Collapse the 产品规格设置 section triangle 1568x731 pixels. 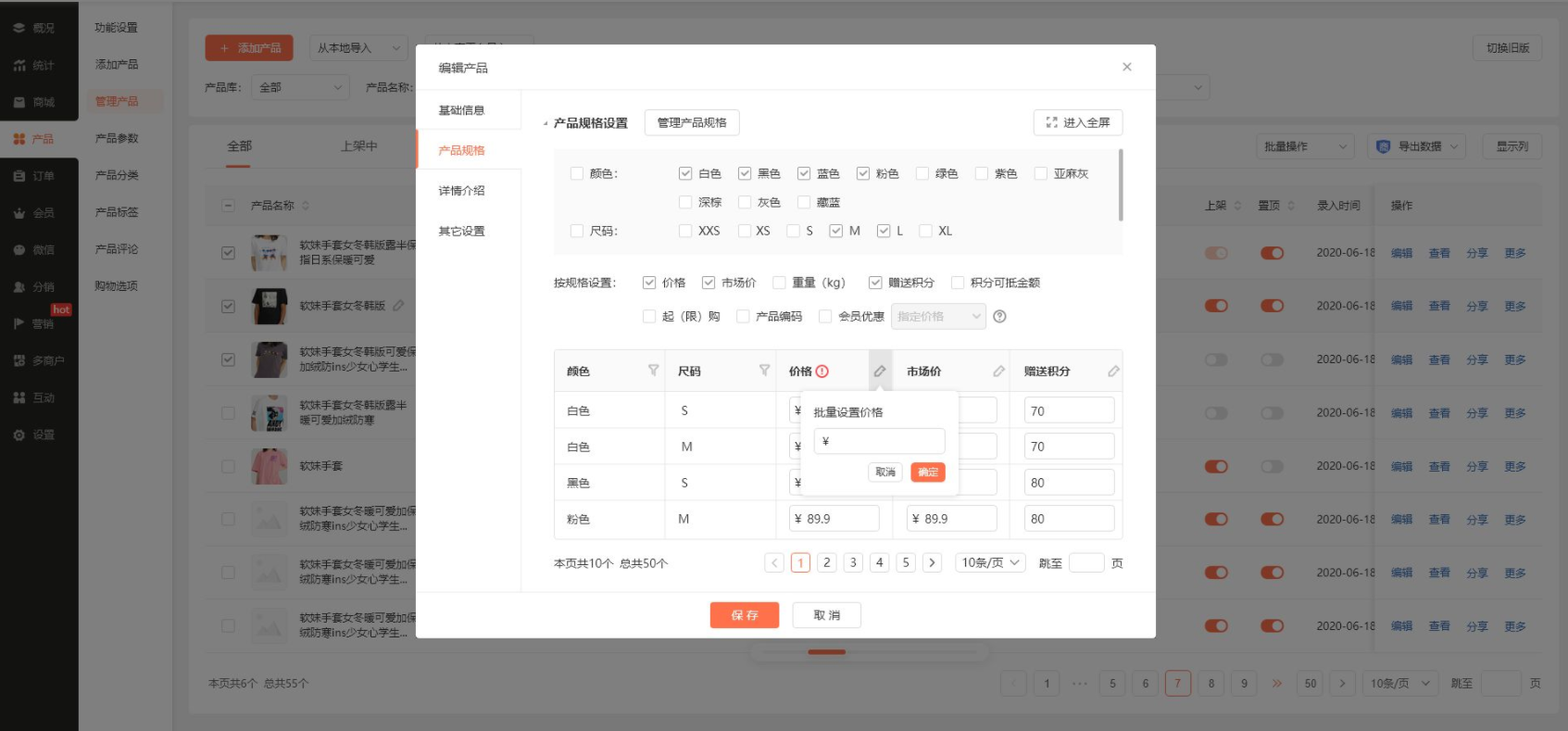tap(545, 123)
